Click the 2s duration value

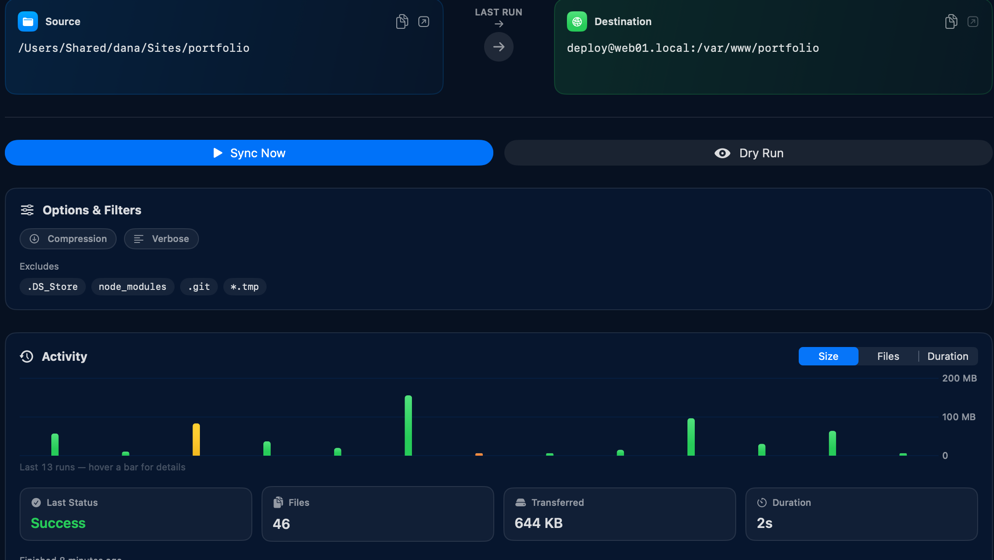tap(765, 523)
